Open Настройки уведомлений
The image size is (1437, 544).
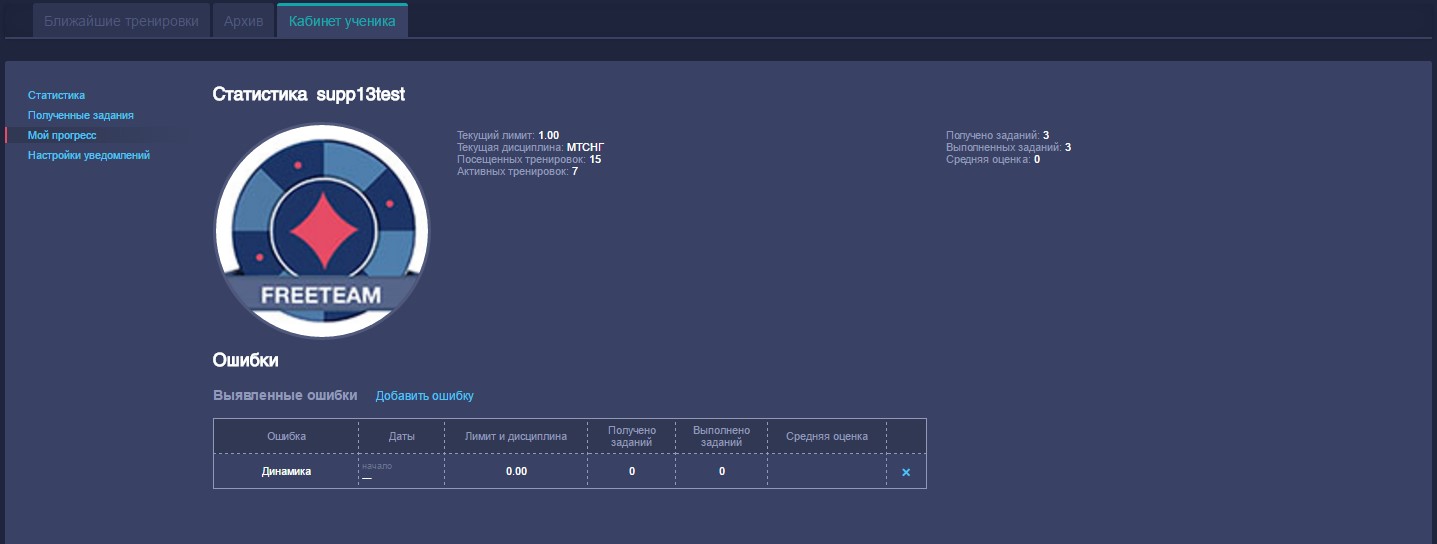tap(89, 155)
